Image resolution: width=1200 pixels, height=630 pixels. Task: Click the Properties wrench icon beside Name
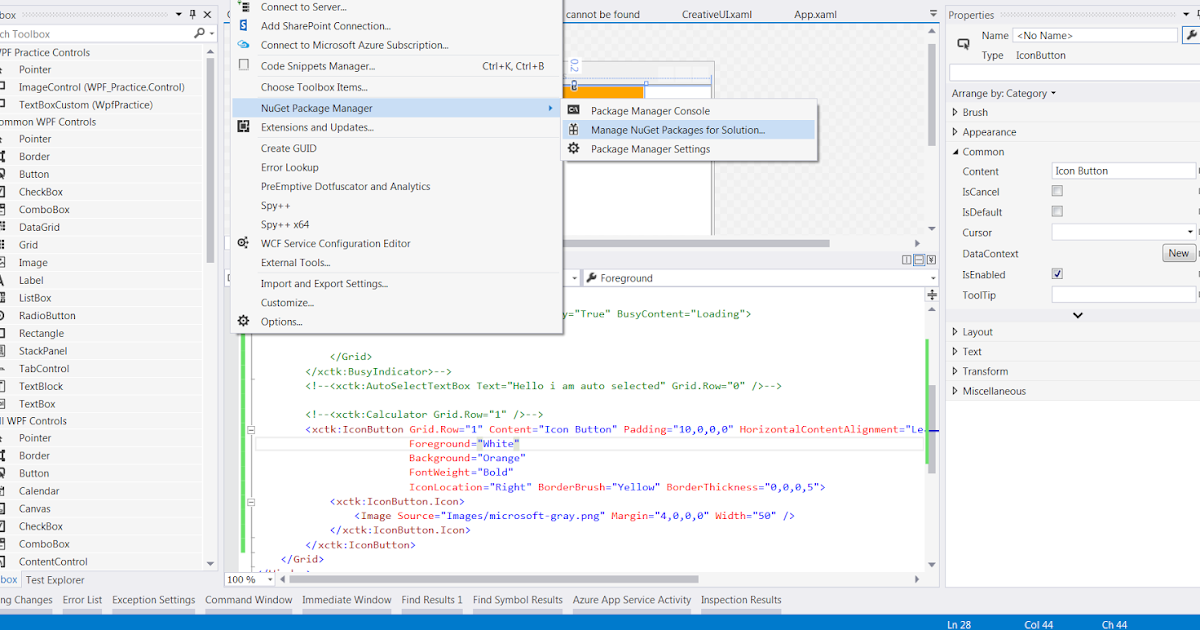[1191, 35]
